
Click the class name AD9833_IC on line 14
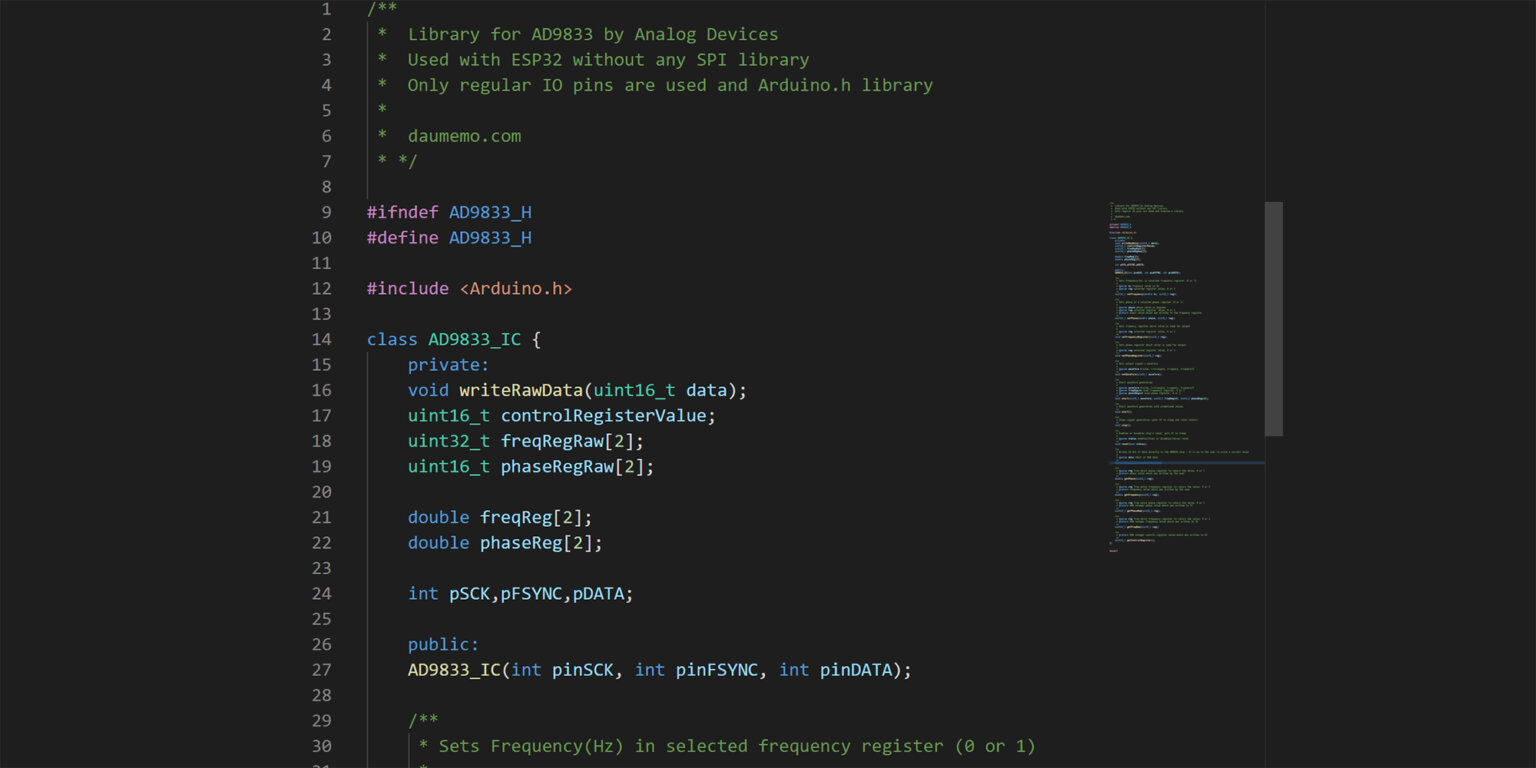coord(474,339)
